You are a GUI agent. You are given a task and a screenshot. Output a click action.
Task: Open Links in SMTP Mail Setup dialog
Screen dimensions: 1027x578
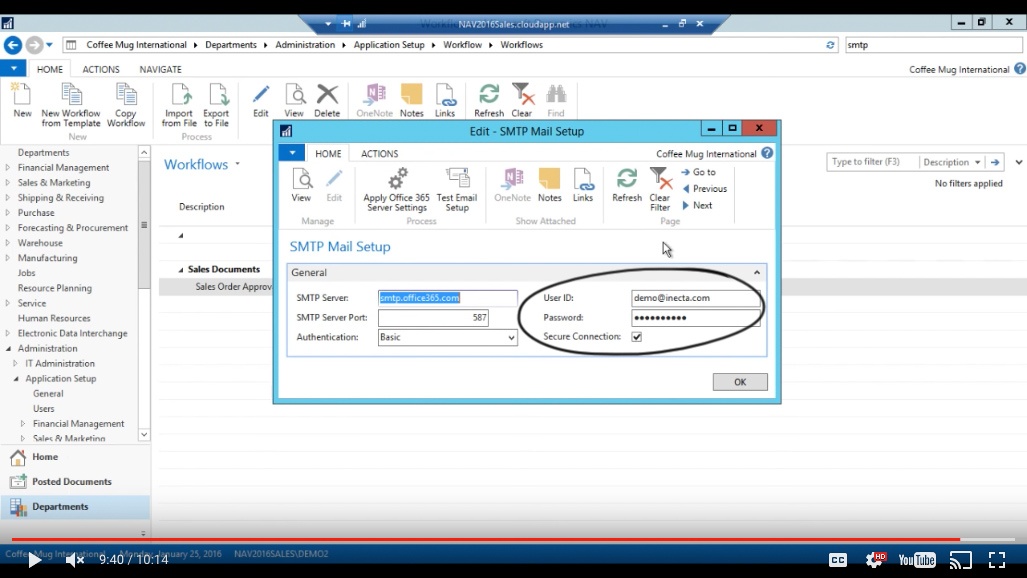[583, 184]
